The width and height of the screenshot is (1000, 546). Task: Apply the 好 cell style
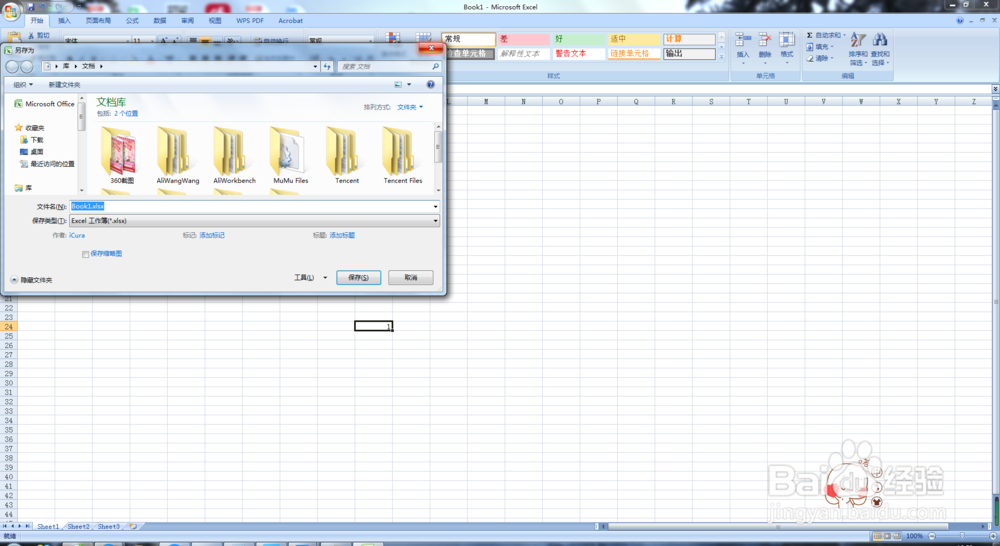click(578, 39)
